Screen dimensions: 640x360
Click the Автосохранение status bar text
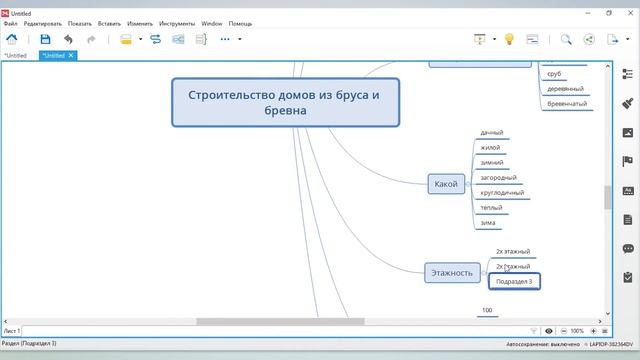(x=543, y=344)
